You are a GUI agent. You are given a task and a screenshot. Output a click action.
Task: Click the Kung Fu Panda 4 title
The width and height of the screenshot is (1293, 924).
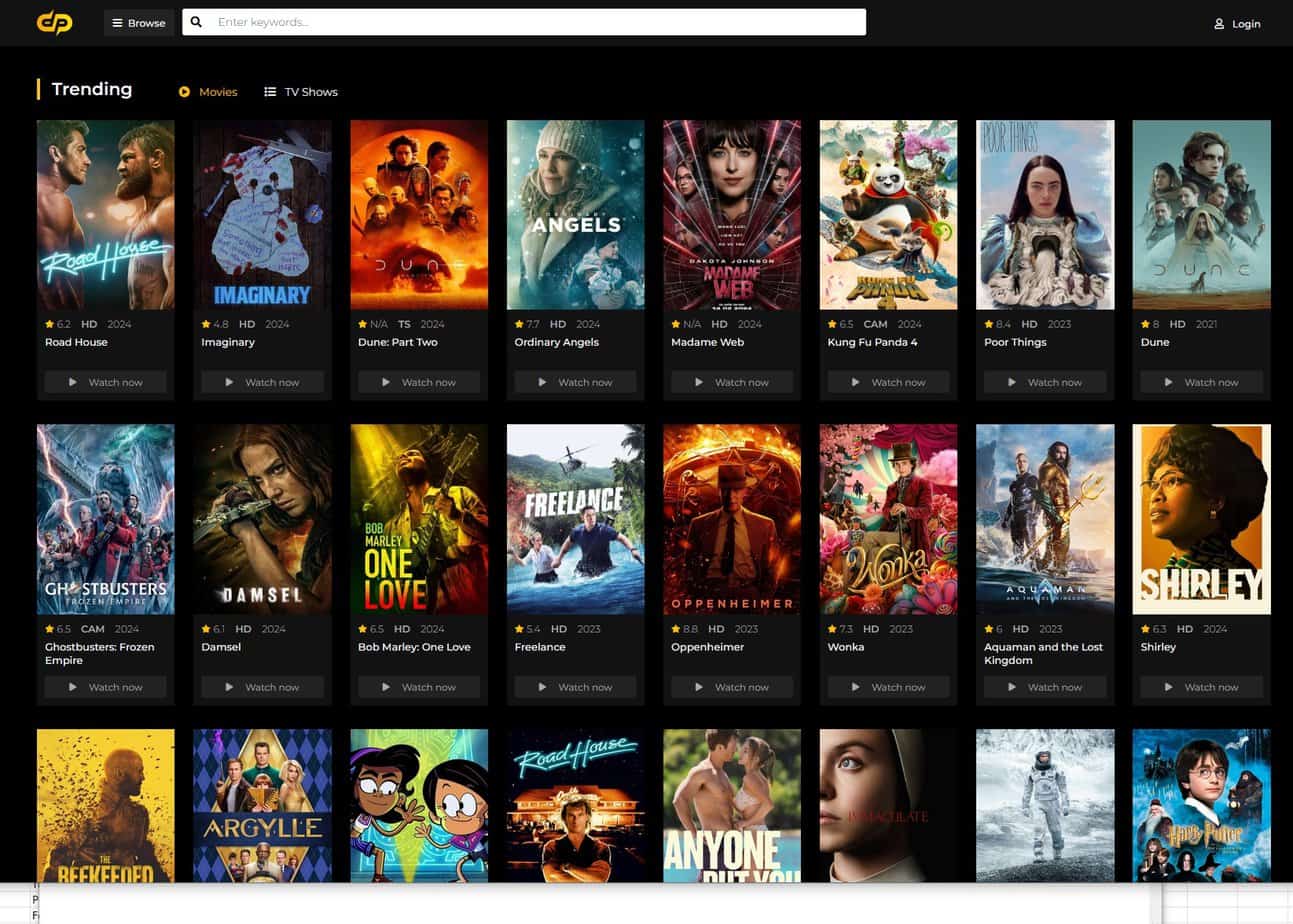pos(872,342)
